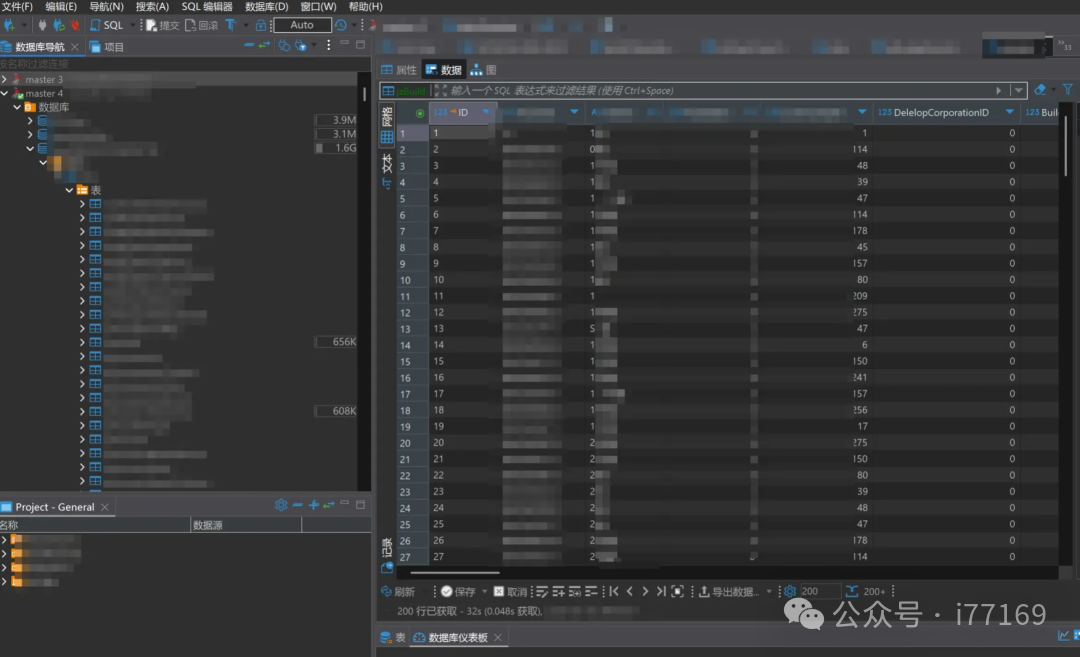Click the 刷新 refresh icon in results toolbar
The image size is (1080, 657).
[x=387, y=591]
